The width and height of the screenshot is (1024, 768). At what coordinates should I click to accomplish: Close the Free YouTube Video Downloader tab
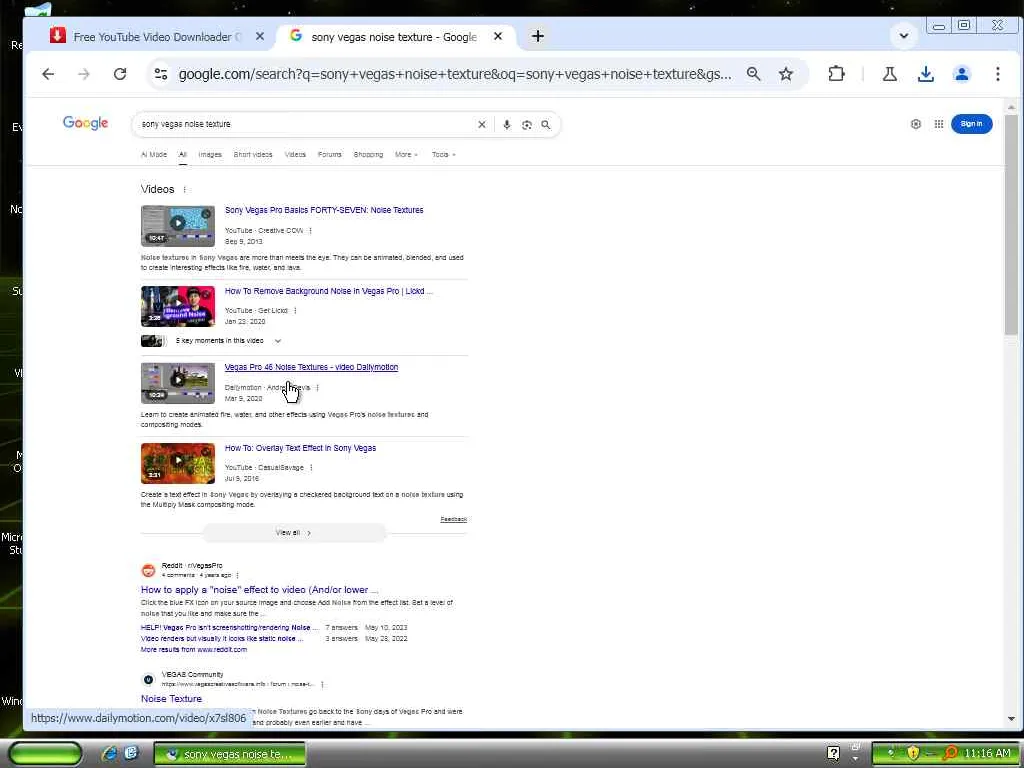tap(260, 37)
